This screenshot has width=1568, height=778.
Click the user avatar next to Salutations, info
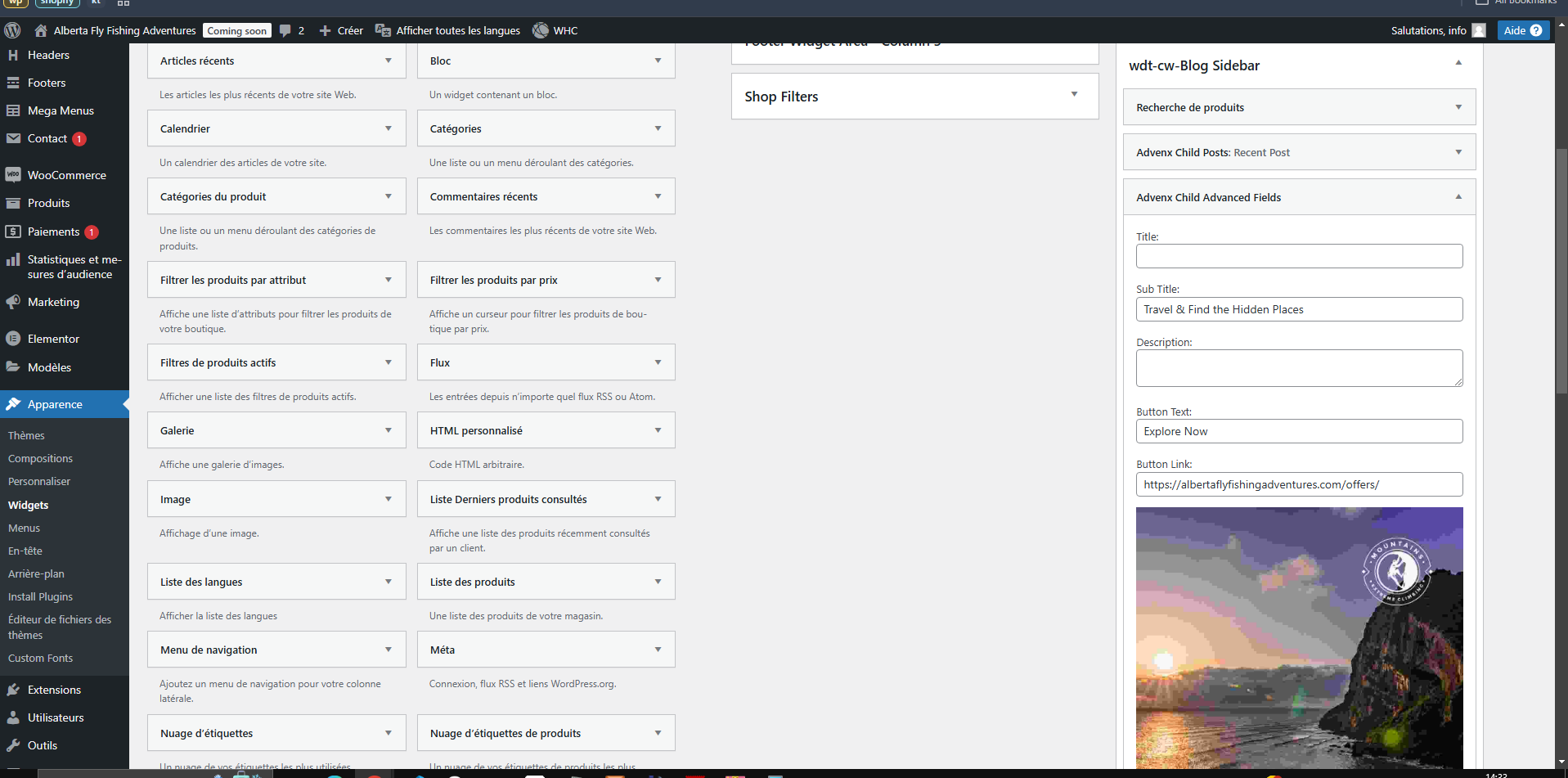(1479, 30)
